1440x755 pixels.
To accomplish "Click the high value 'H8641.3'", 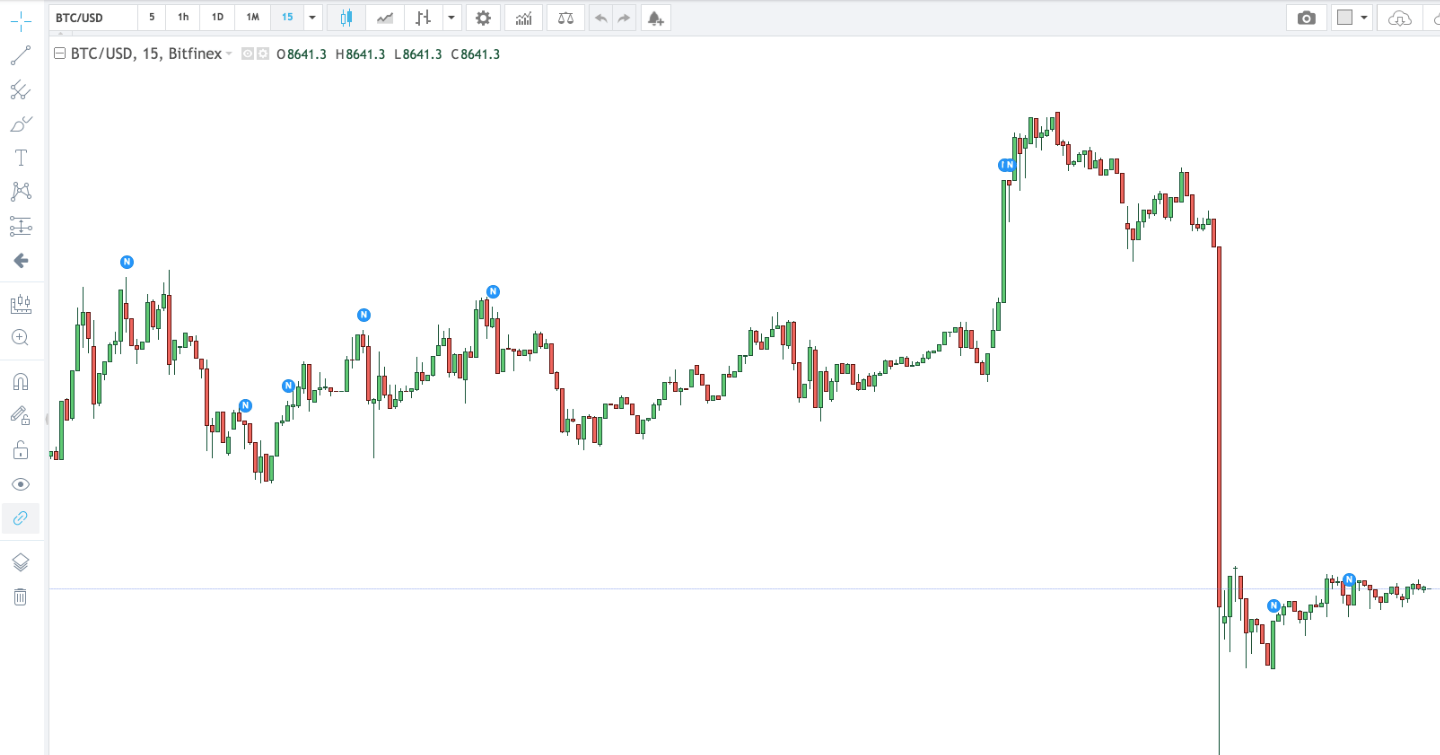I will (361, 54).
